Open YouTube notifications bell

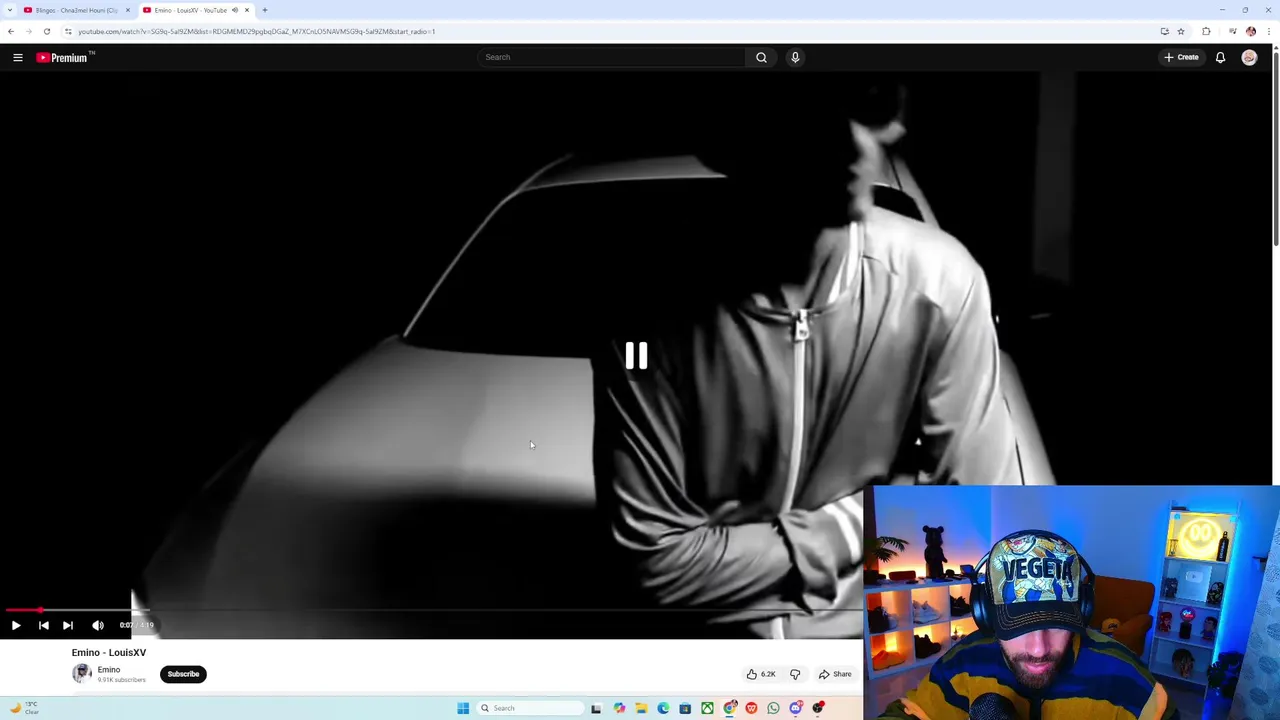1220,57
